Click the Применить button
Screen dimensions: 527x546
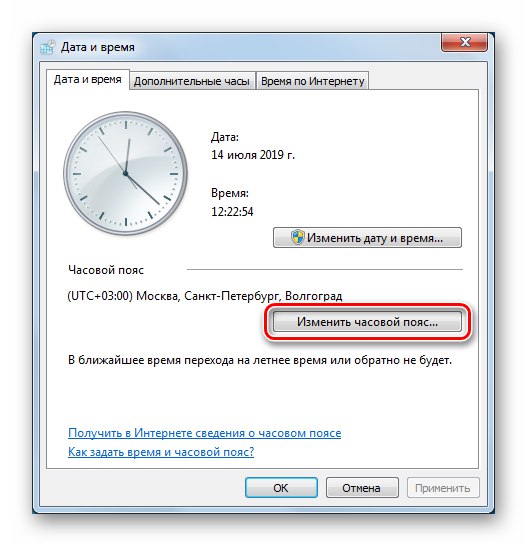[x=443, y=488]
